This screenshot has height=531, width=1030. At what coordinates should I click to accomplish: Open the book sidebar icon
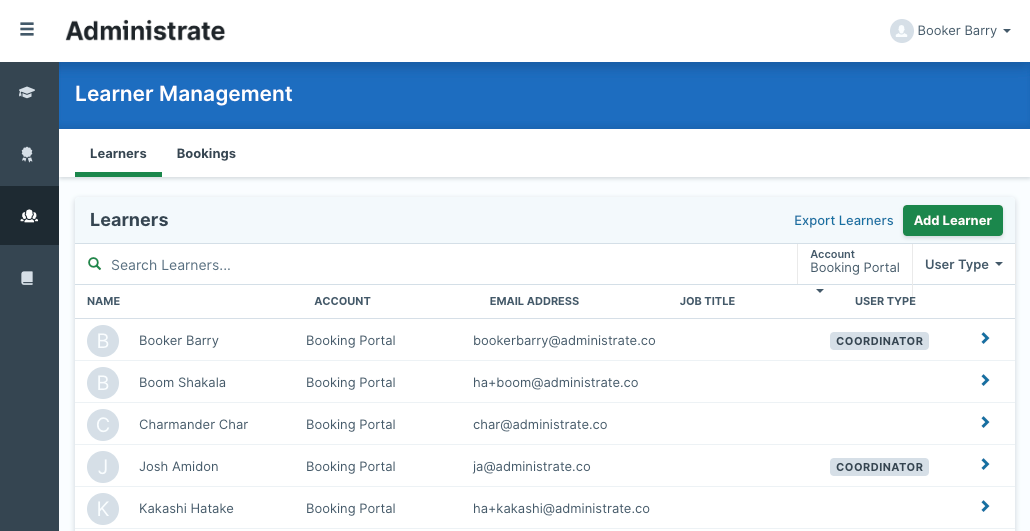[27, 278]
